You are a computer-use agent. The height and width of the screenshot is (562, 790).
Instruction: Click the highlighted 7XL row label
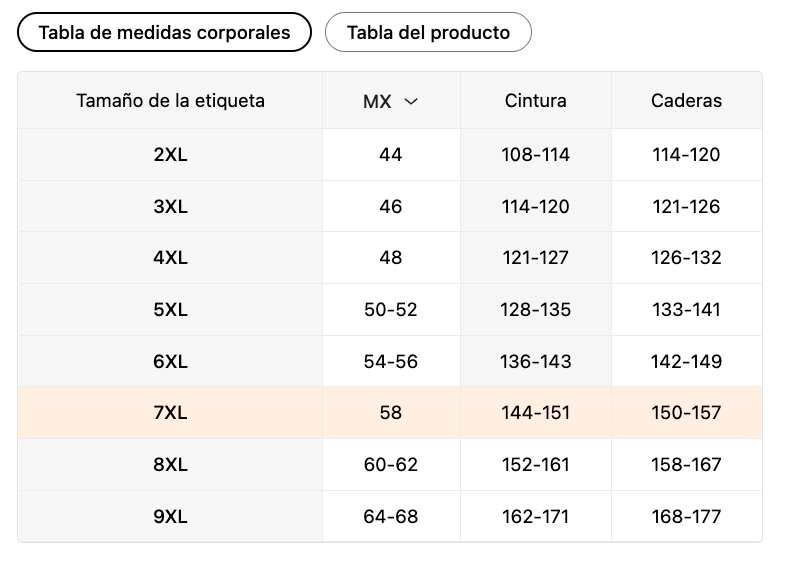pos(170,413)
